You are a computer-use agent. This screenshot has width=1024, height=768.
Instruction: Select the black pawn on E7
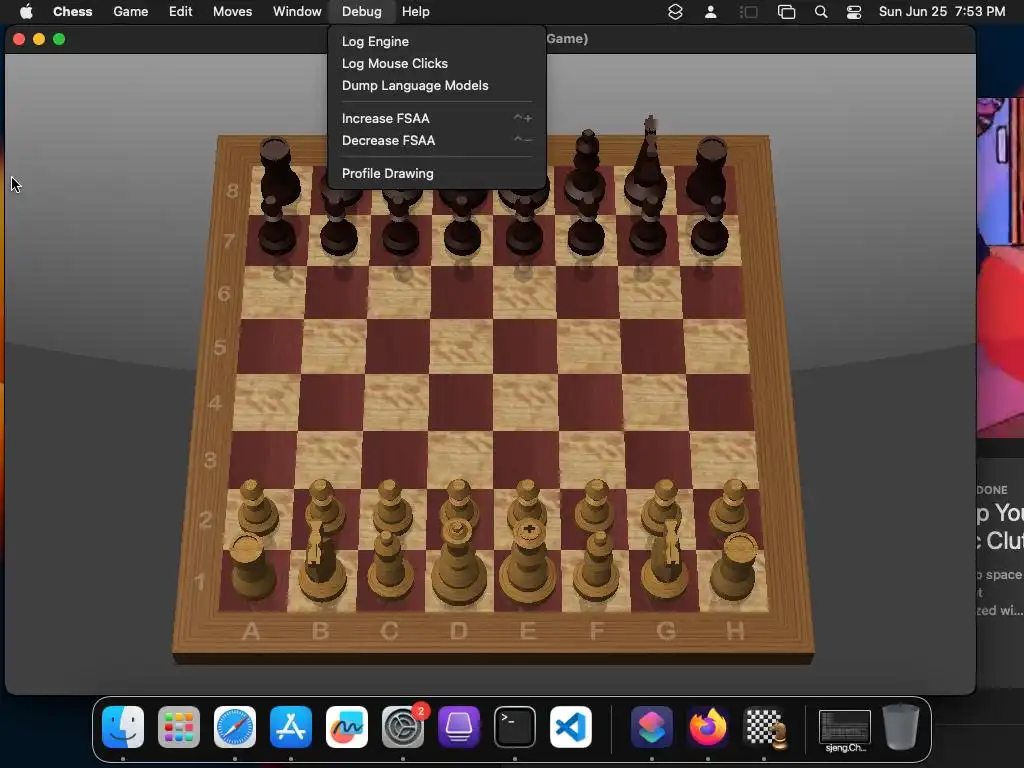pos(524,229)
